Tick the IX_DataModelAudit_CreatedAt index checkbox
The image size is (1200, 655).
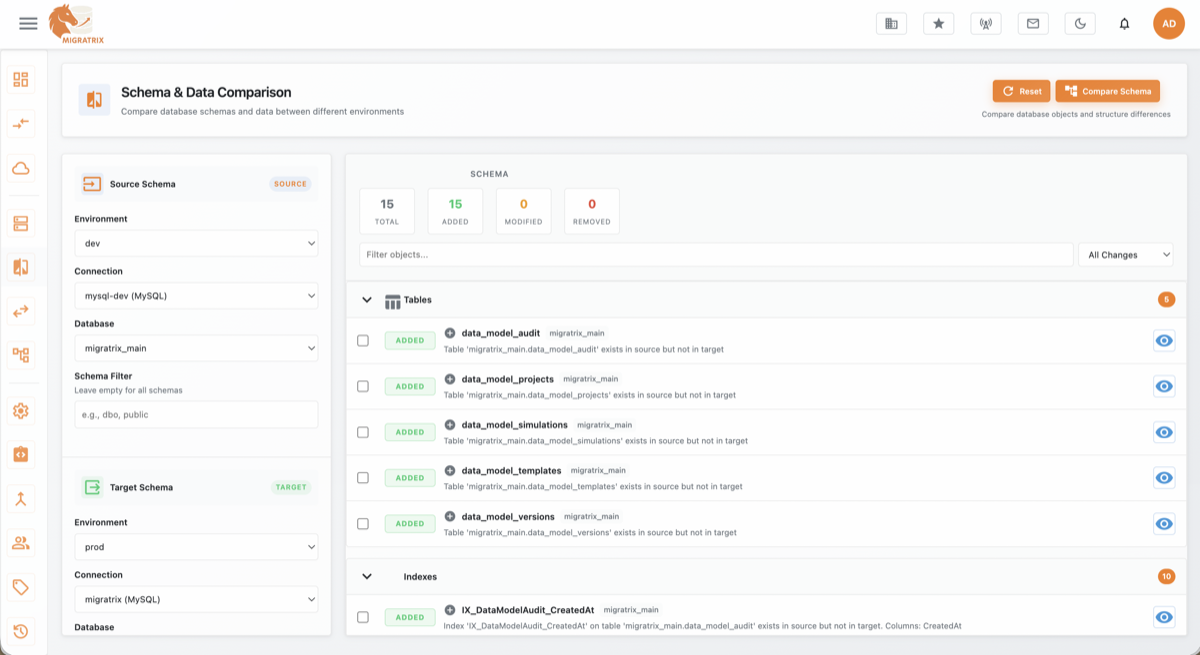coord(363,617)
